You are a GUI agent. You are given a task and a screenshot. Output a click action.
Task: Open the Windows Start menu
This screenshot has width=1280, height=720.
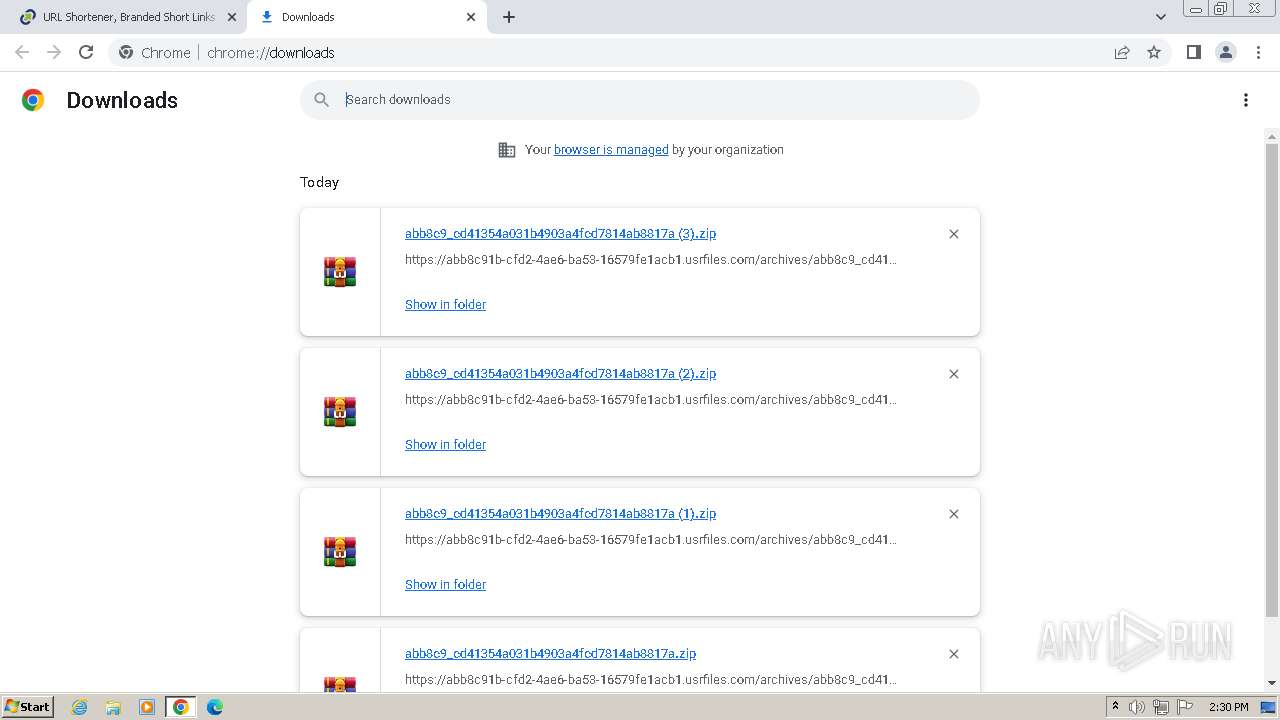27,707
